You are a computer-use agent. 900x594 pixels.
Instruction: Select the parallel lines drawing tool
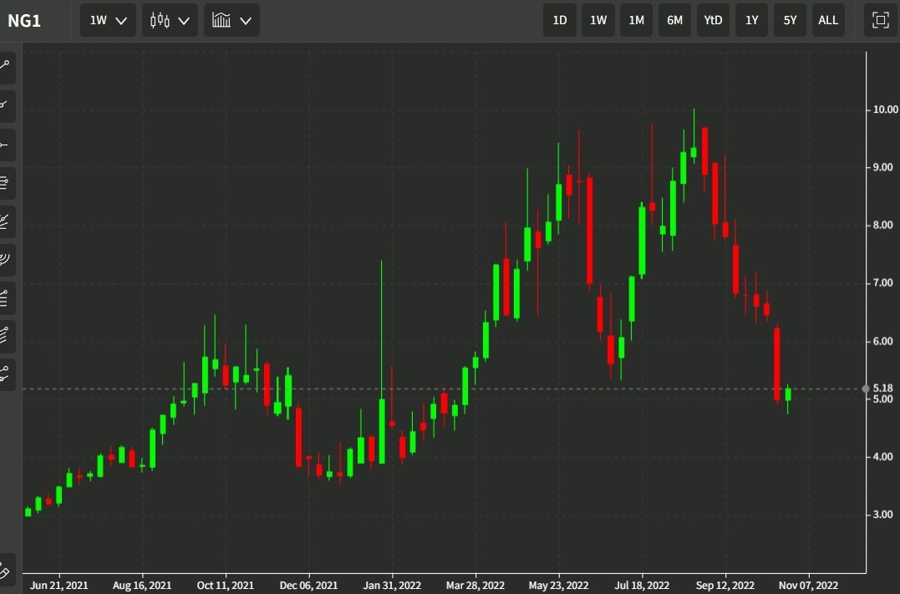point(5,183)
